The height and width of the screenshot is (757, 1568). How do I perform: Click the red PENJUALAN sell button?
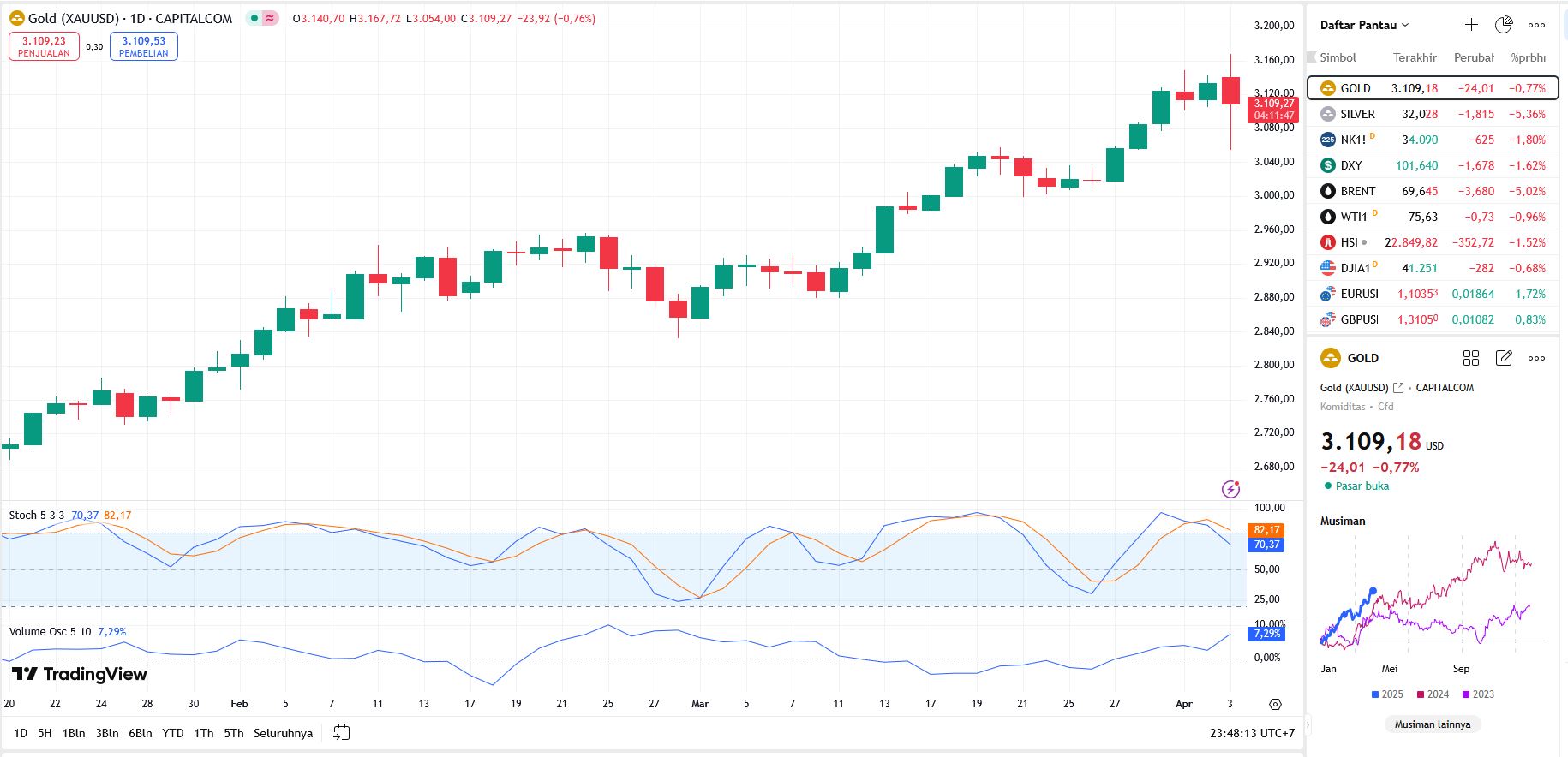coord(44,46)
